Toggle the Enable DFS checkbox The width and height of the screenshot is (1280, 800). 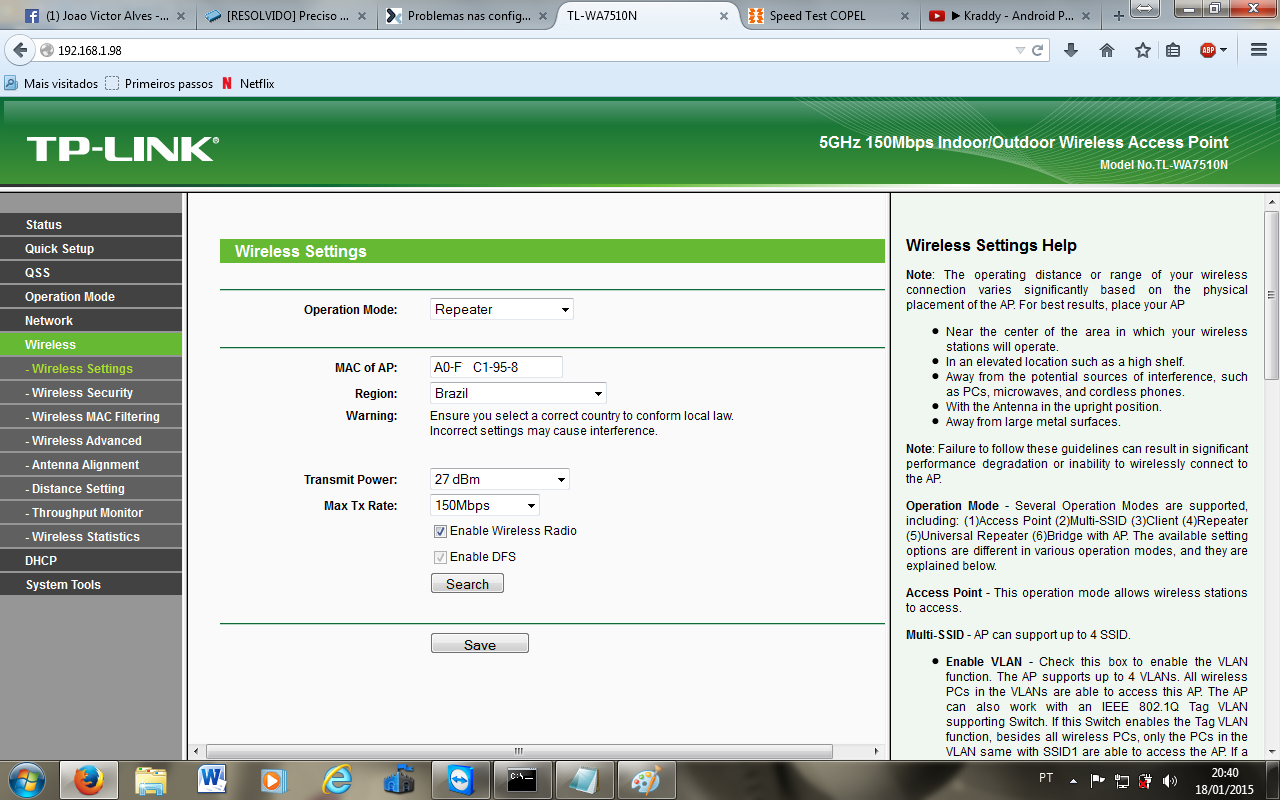(x=440, y=557)
